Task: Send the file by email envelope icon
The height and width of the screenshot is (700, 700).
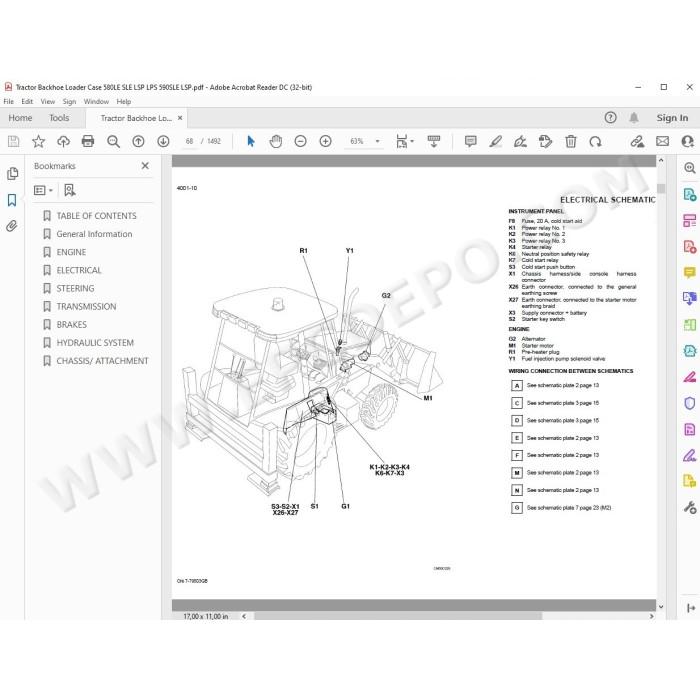Action: 662,142
